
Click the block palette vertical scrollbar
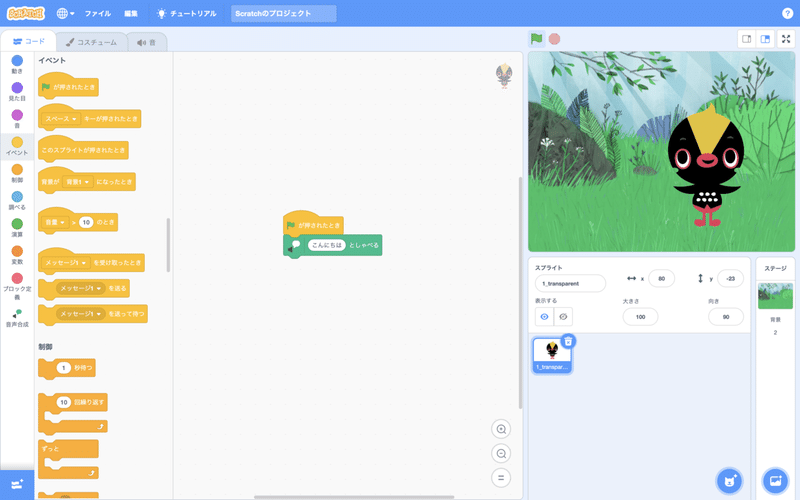point(168,245)
